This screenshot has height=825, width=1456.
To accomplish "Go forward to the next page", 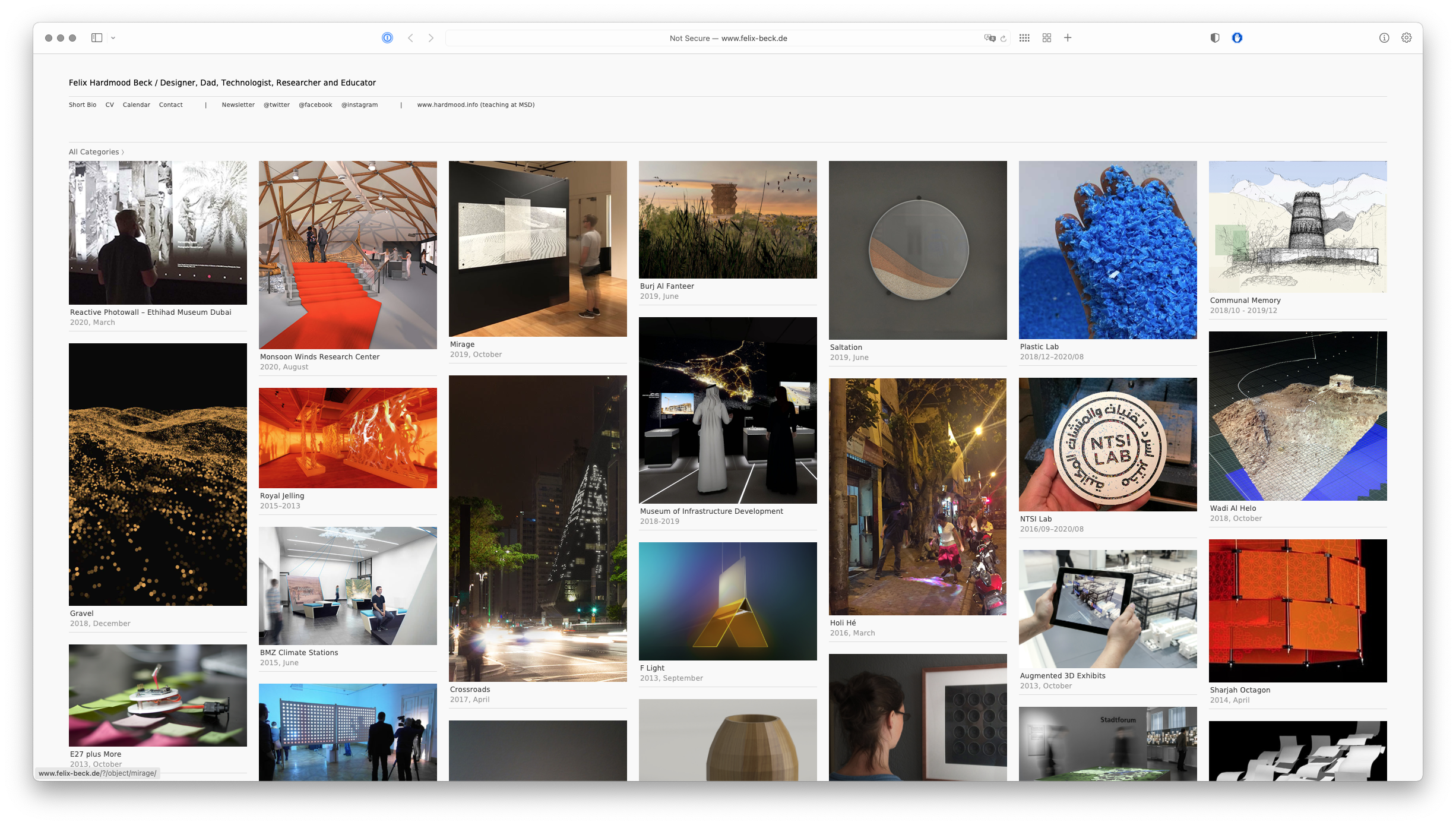I will 431,38.
